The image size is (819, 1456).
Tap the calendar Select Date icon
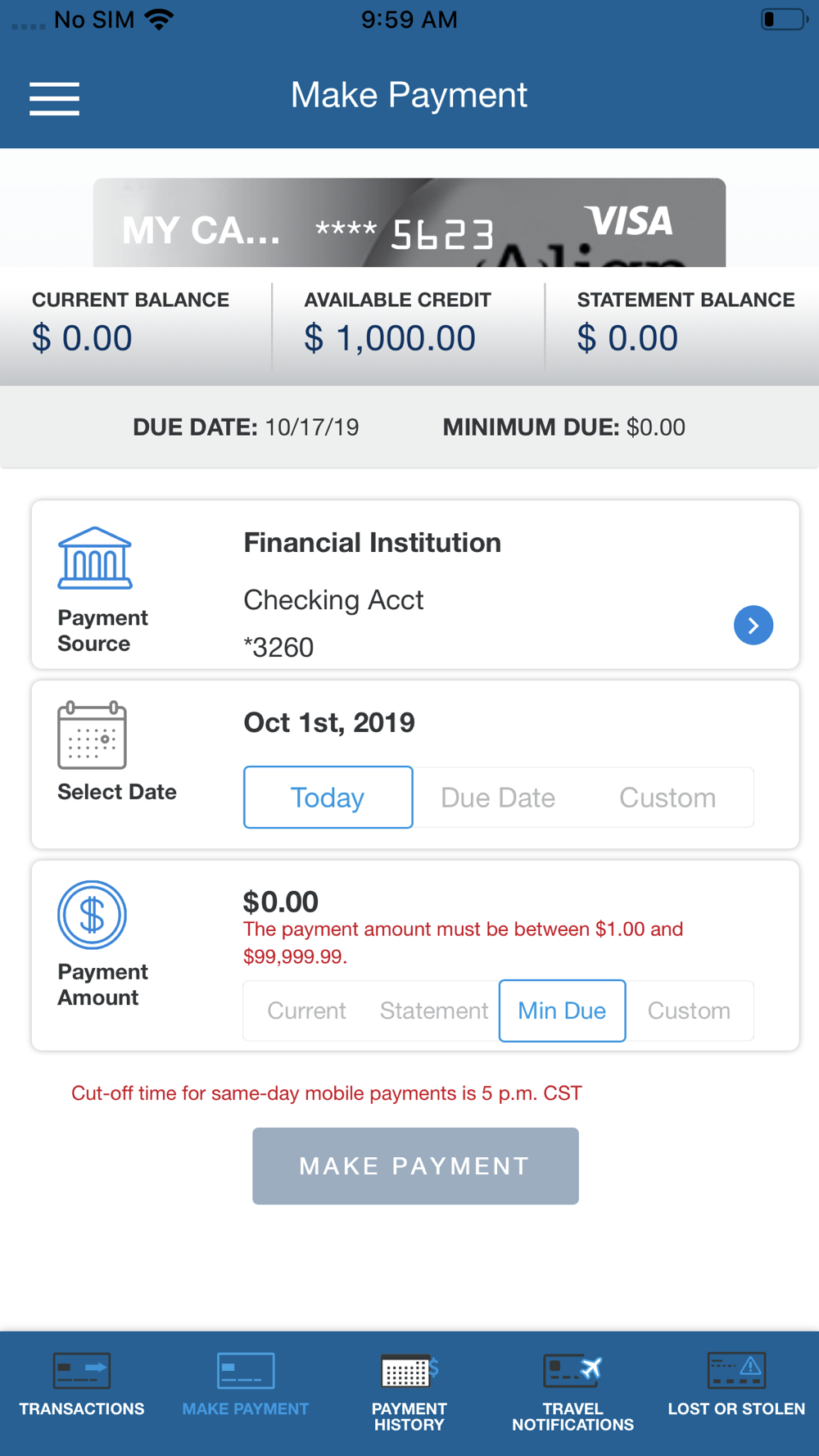point(92,735)
